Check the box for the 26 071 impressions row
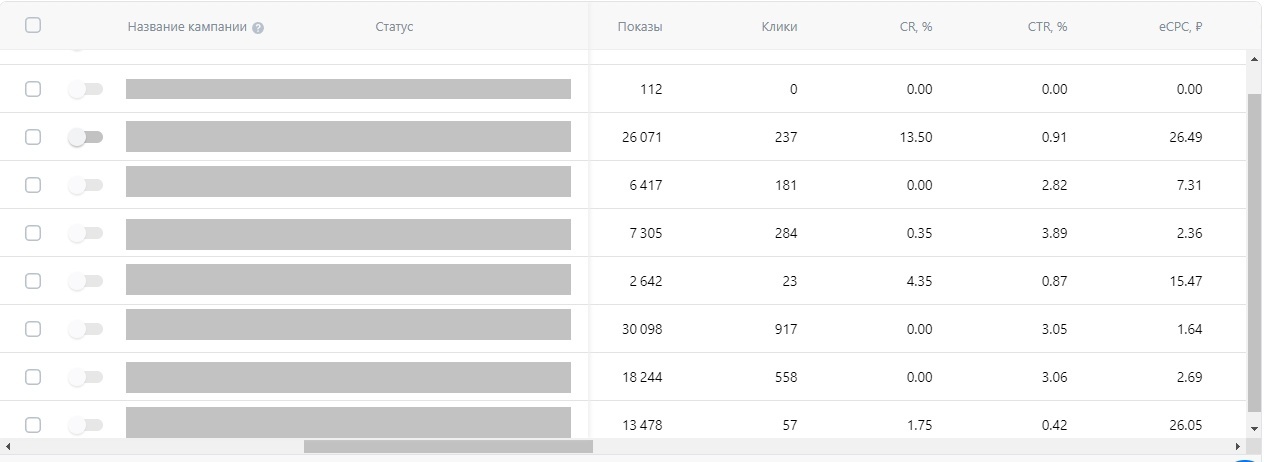This screenshot has height=462, width=1264. point(33,137)
